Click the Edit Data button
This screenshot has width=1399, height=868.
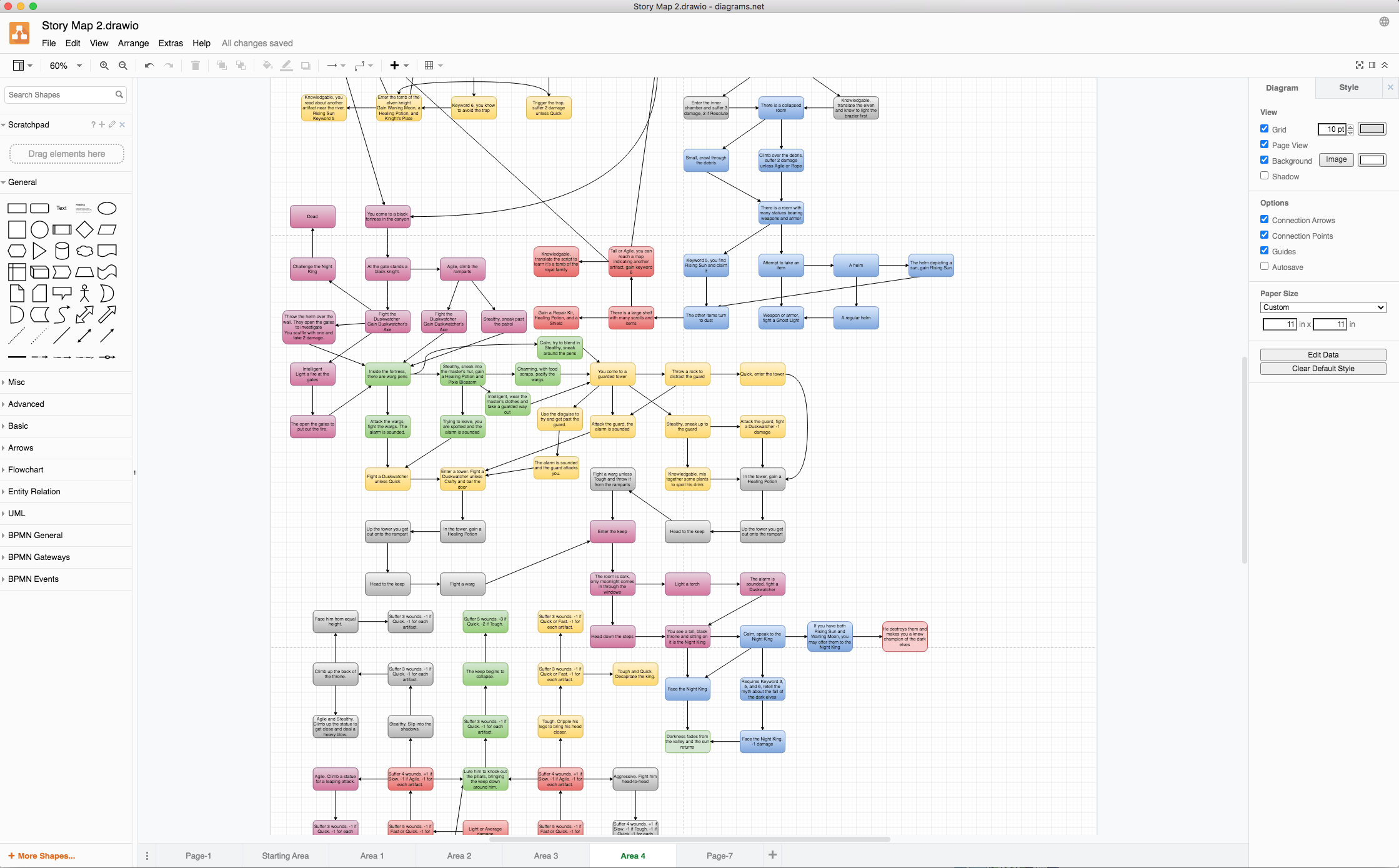click(1323, 354)
